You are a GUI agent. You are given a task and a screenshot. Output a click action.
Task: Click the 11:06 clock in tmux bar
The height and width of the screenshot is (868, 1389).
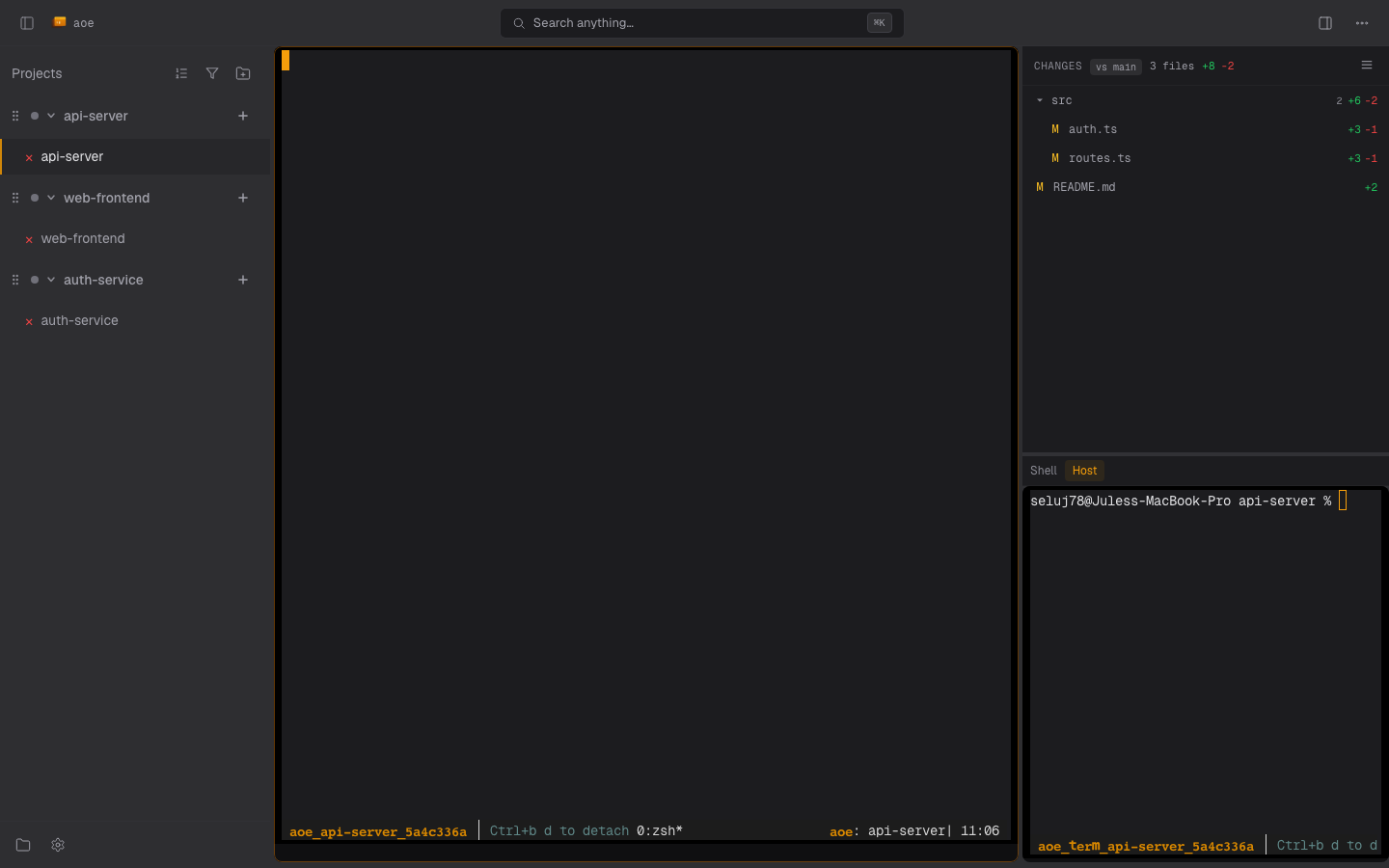tap(980, 830)
